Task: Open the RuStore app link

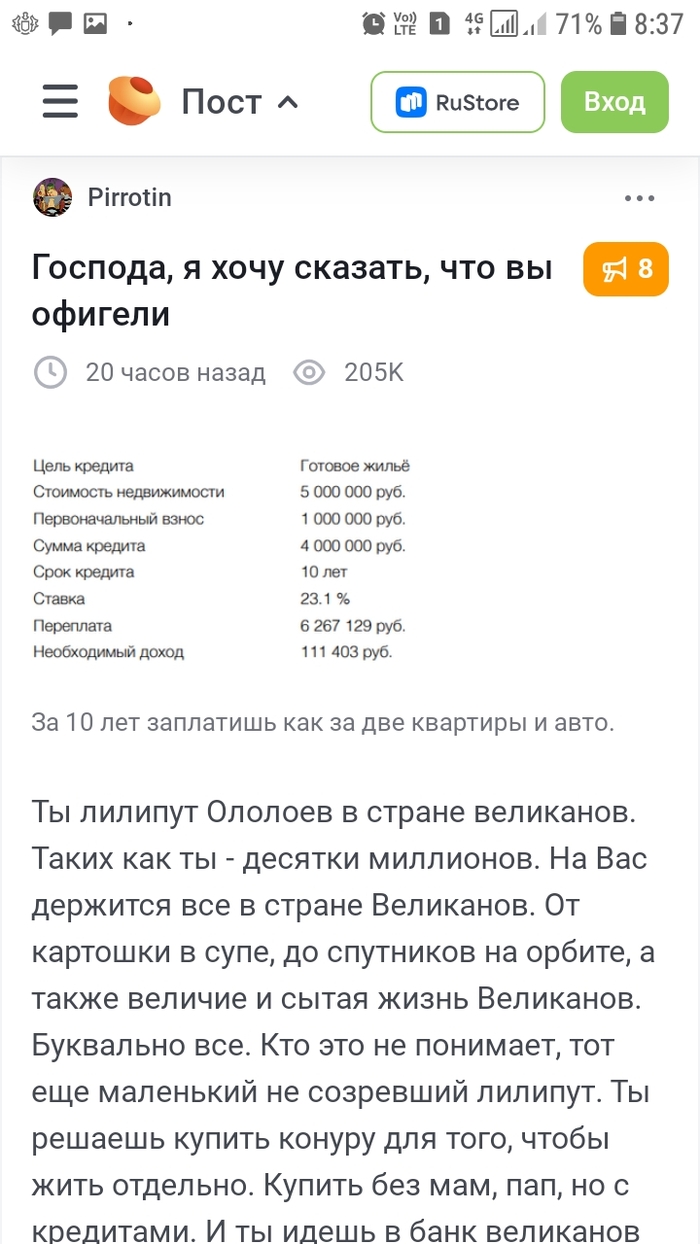Action: tap(458, 102)
